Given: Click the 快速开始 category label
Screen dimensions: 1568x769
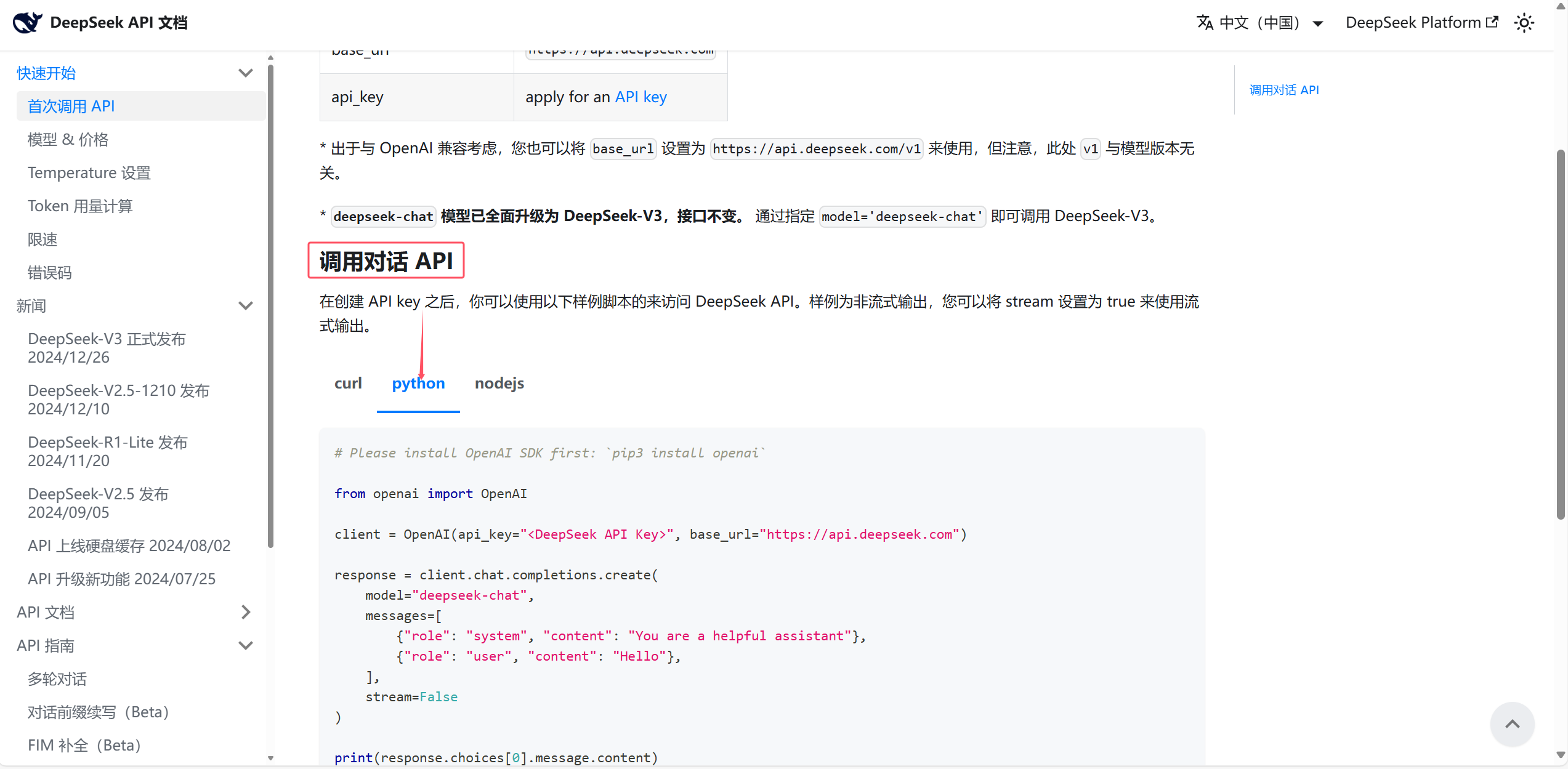Looking at the screenshot, I should [x=46, y=73].
